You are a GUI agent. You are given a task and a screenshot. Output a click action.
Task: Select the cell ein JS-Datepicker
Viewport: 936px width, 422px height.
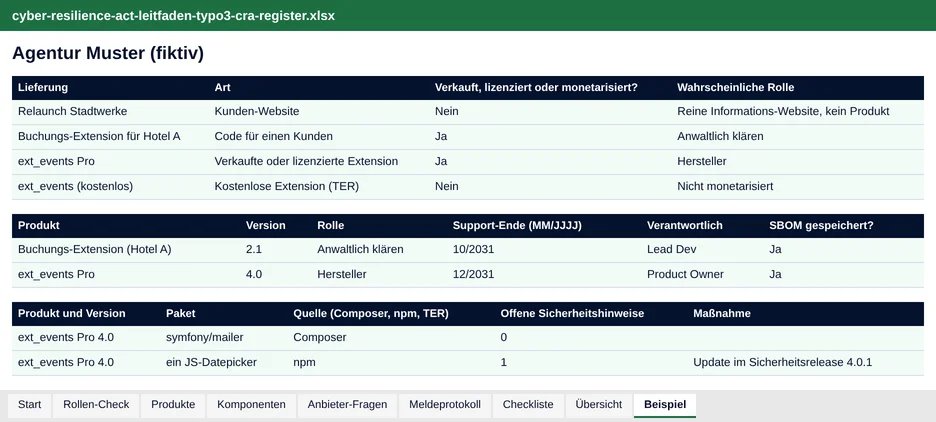tap(211, 363)
